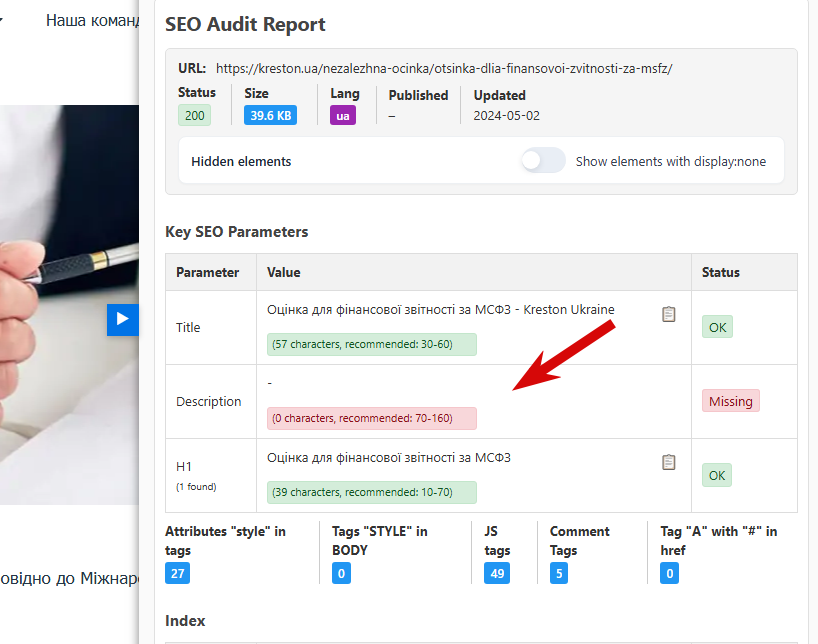Viewport: 818px width, 644px height.
Task: Open the 49 JS tags count badge
Action: point(496,573)
